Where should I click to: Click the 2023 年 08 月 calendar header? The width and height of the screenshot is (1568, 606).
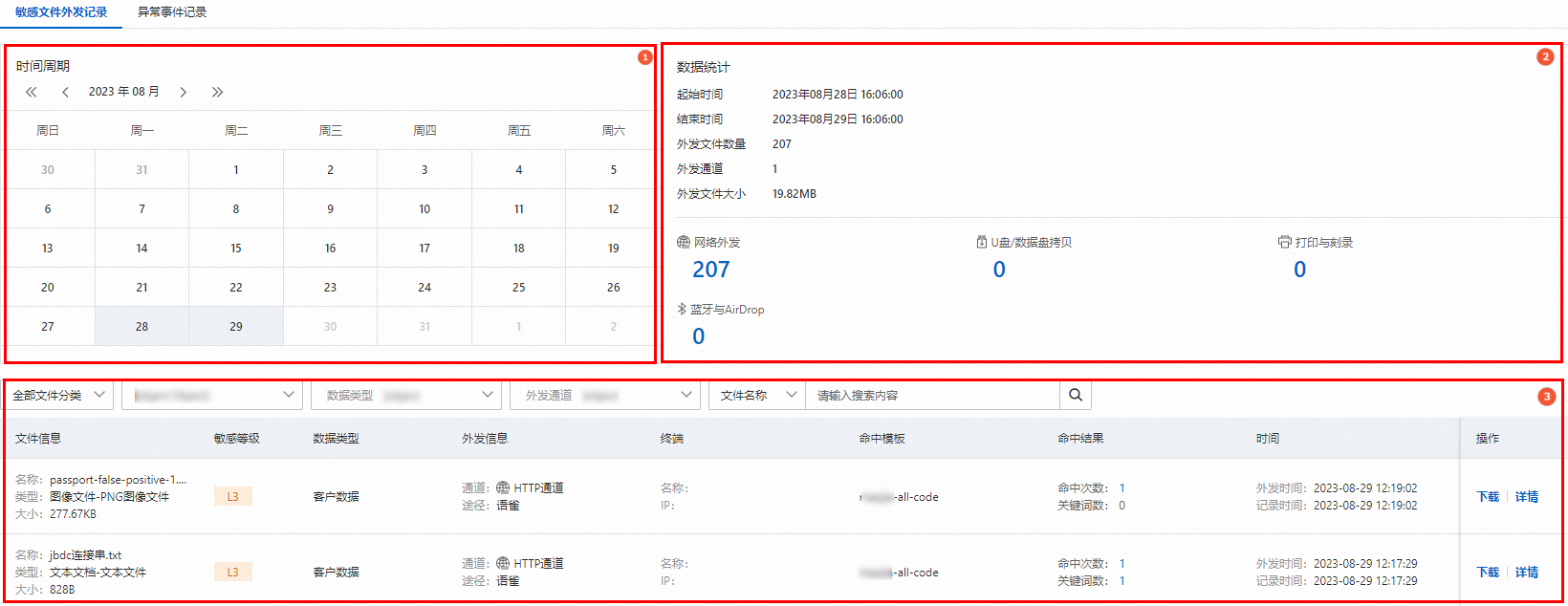tap(124, 92)
